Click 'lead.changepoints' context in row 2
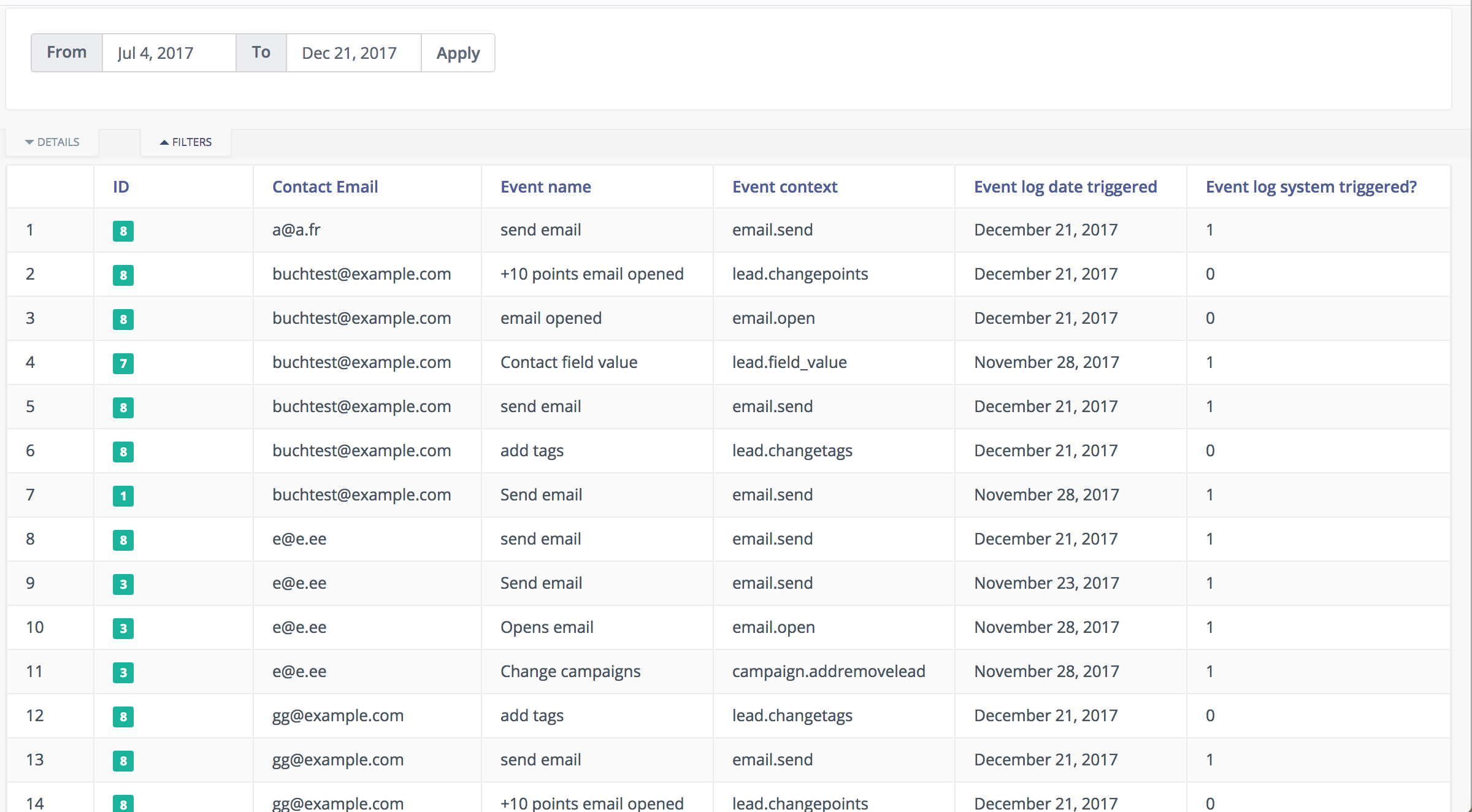Viewport: 1472px width, 812px height. point(800,274)
